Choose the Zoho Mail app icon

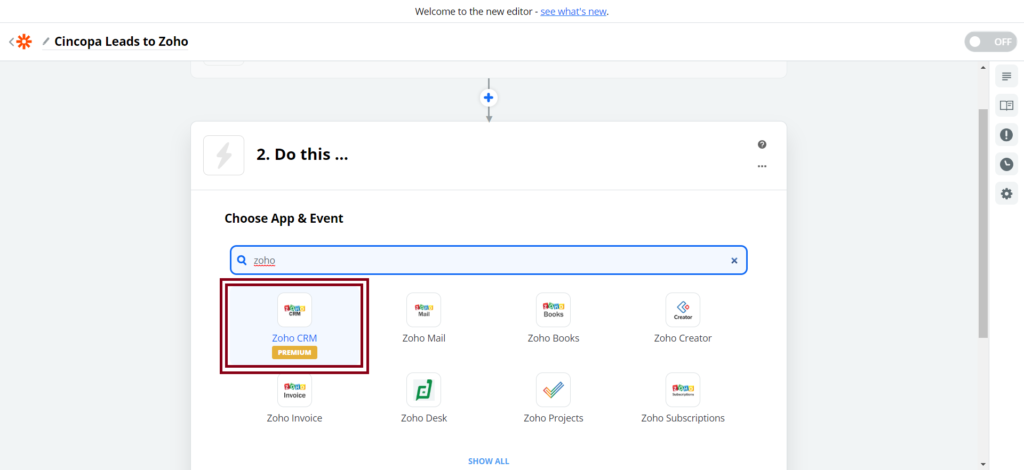click(423, 310)
